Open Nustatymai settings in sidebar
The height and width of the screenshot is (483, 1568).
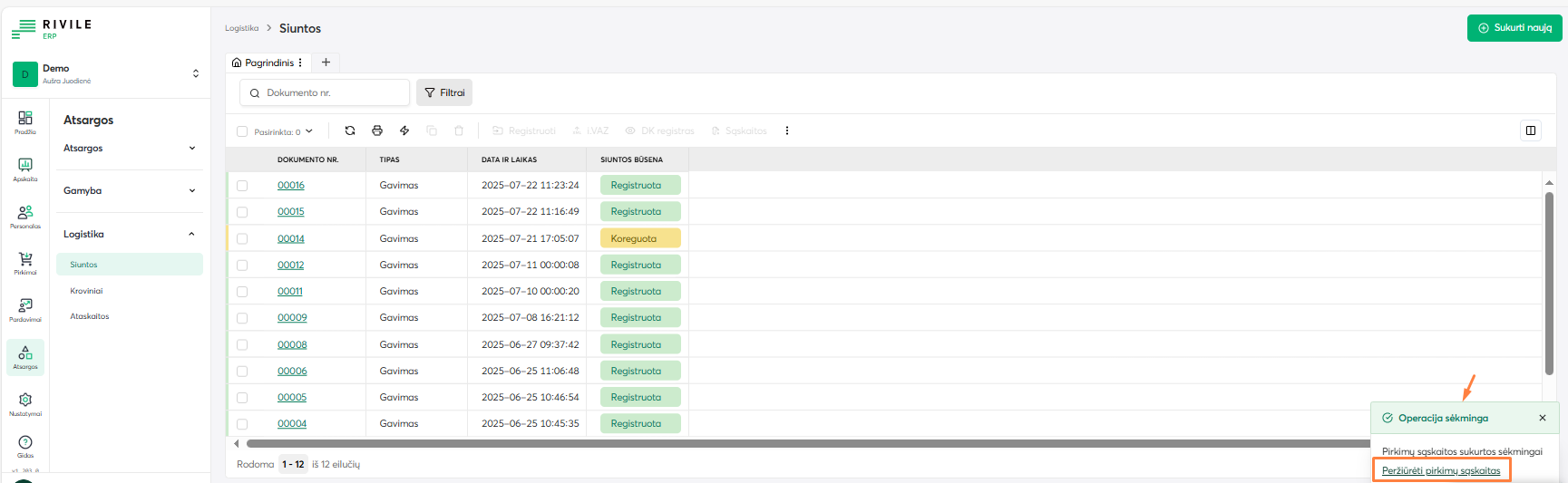pyautogui.click(x=25, y=404)
